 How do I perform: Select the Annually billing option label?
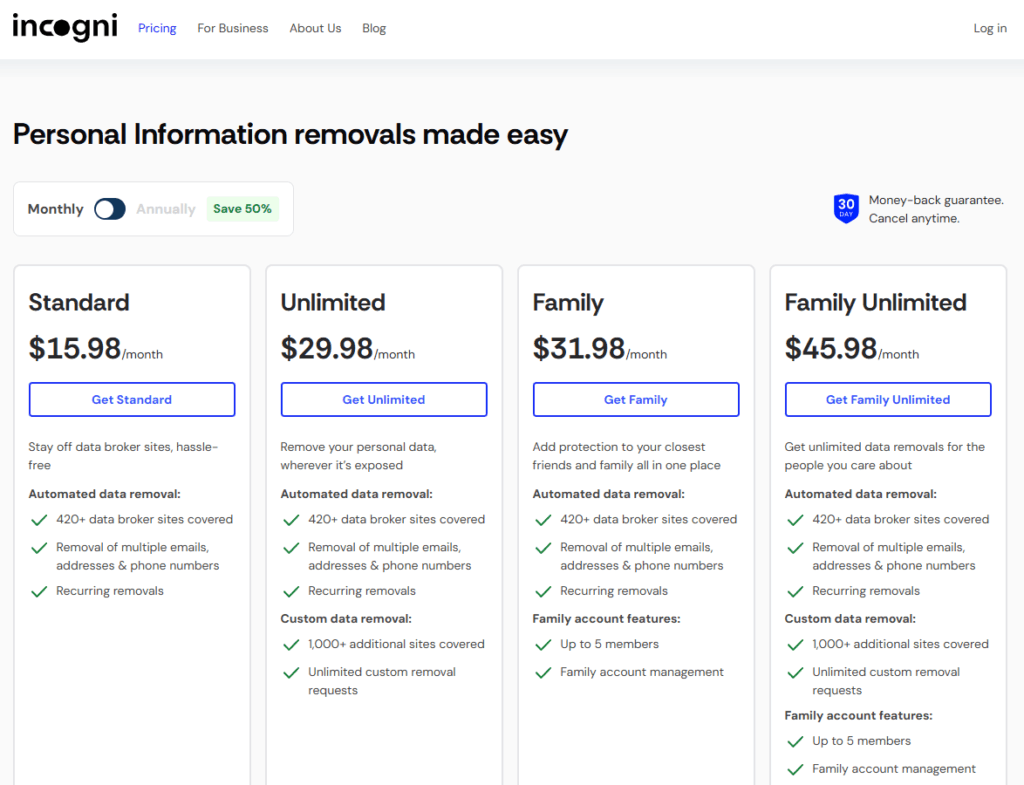coord(166,209)
